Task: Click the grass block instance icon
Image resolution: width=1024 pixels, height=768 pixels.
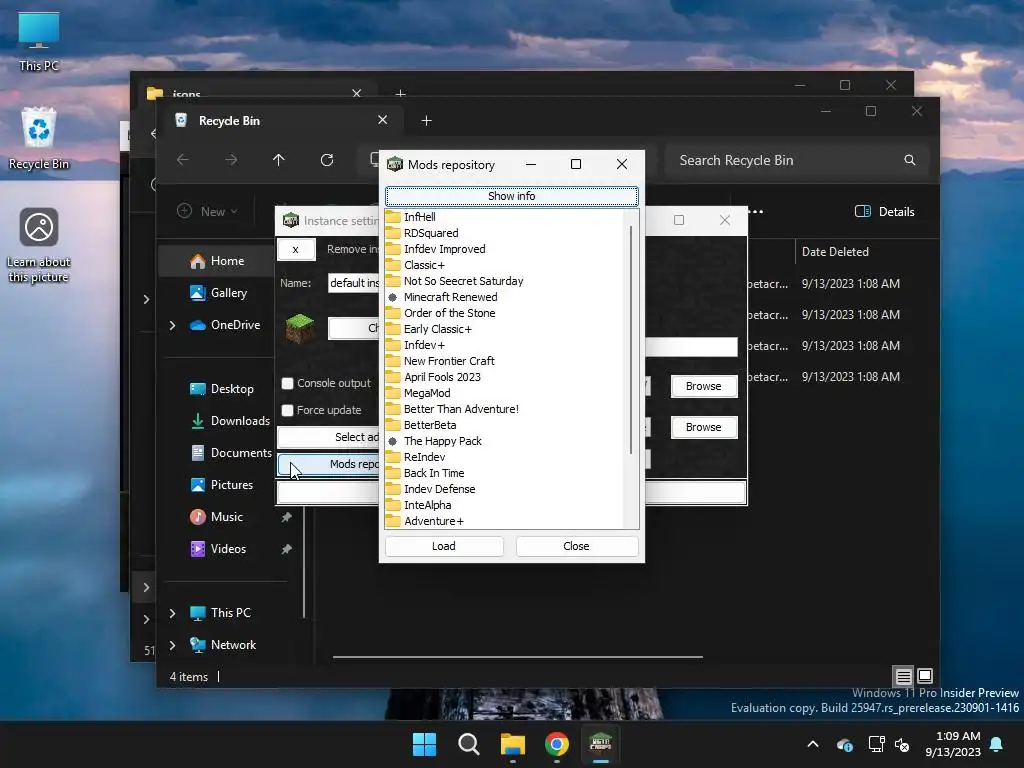Action: click(x=300, y=328)
